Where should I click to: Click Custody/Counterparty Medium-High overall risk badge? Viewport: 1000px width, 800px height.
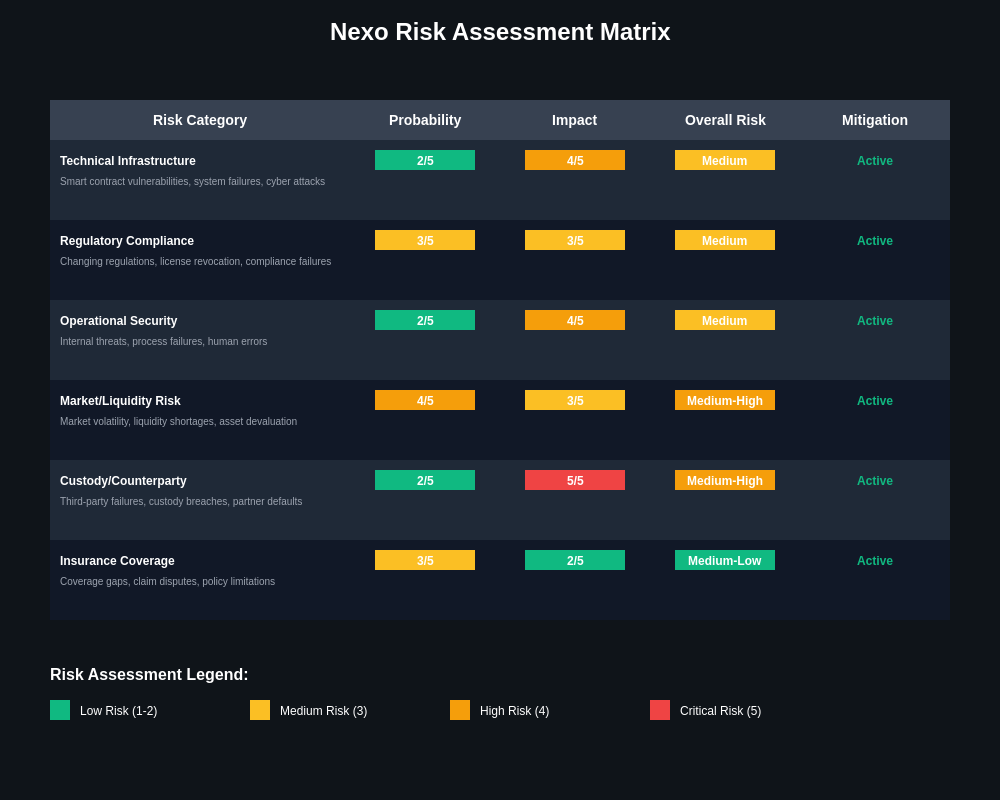(725, 480)
